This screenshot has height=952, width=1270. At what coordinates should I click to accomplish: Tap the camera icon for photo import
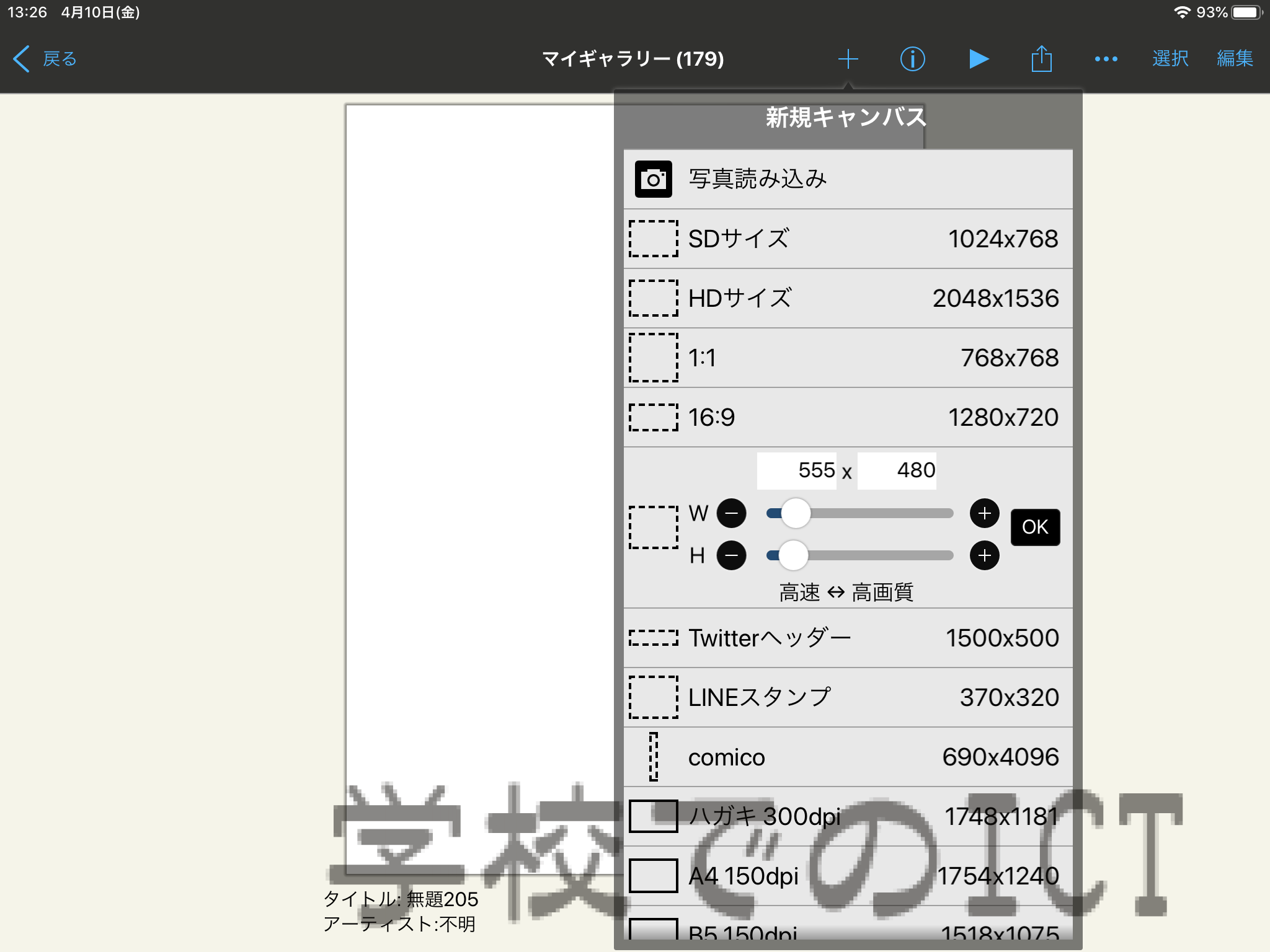tap(653, 179)
